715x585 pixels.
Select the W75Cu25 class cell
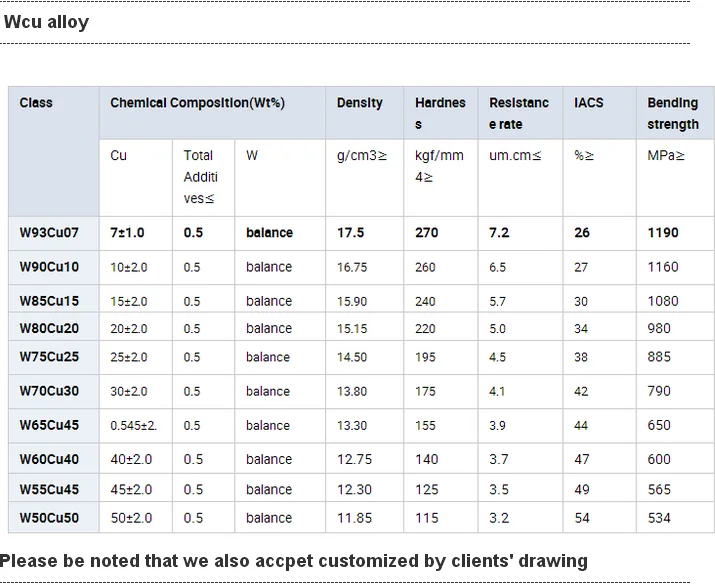tap(49, 357)
